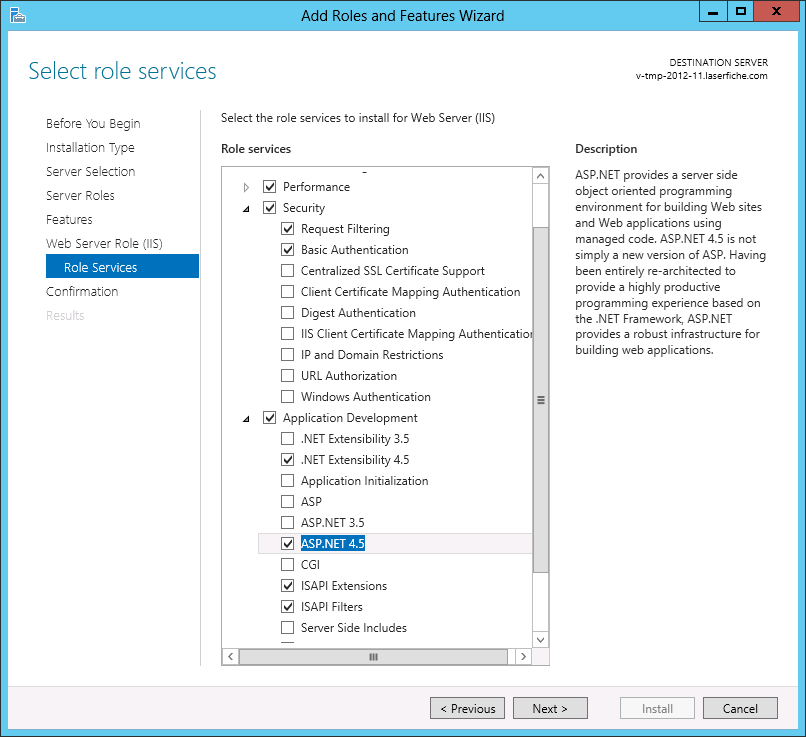Viewport: 806px width, 737px height.
Task: Expand the Performance tree node
Action: pyautogui.click(x=247, y=187)
